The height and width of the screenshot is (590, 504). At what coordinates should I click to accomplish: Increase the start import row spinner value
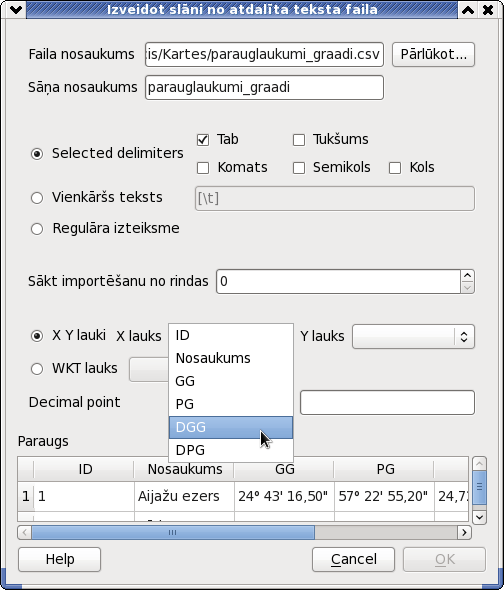467,276
